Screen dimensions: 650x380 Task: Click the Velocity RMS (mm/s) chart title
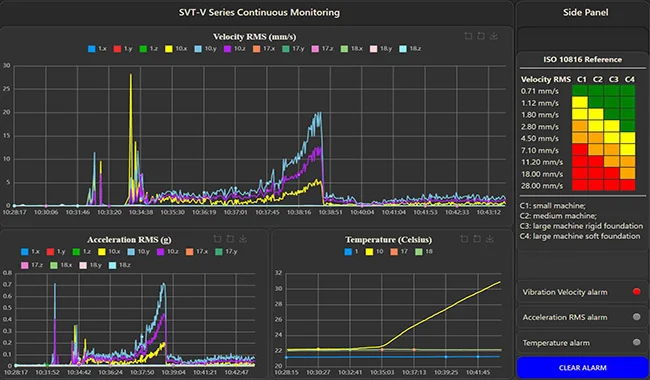(x=254, y=37)
